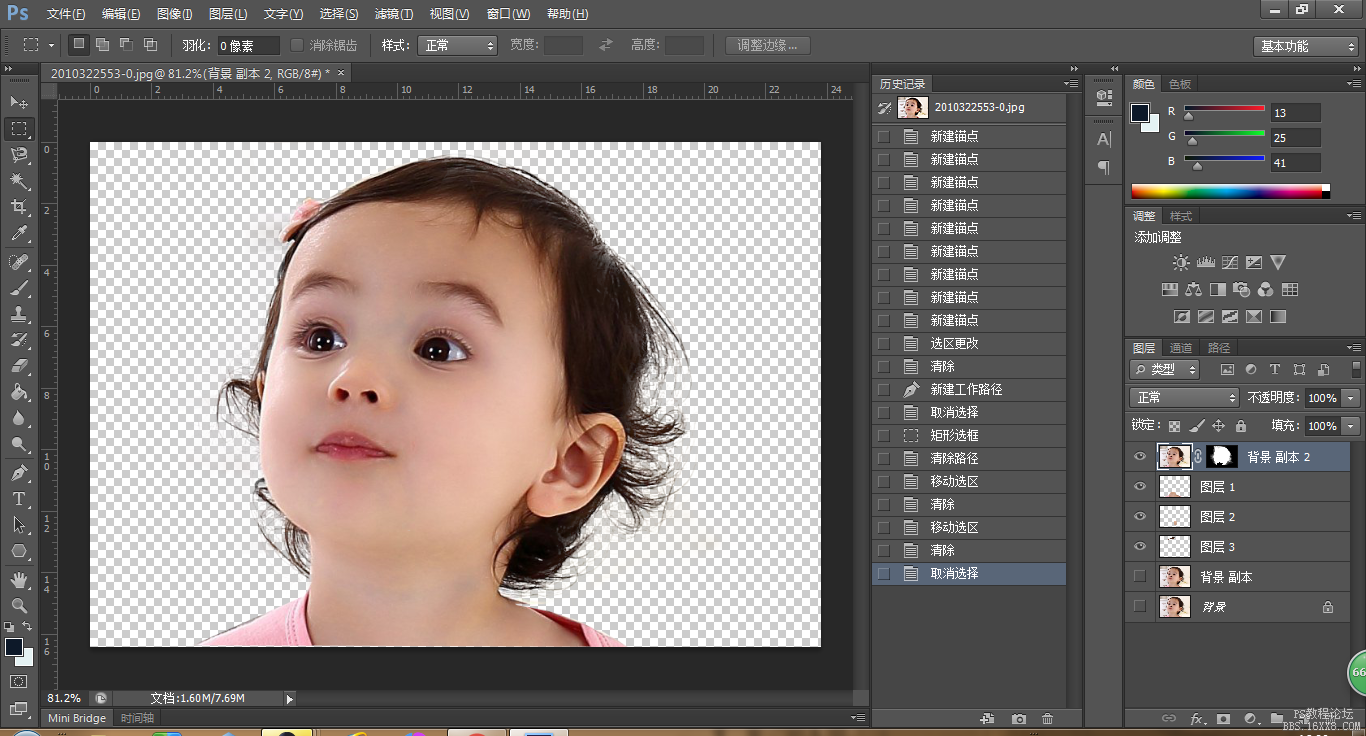Image resolution: width=1366 pixels, height=736 pixels.
Task: Click the layer mask thumbnail of 背景 副本 2
Action: click(1222, 457)
